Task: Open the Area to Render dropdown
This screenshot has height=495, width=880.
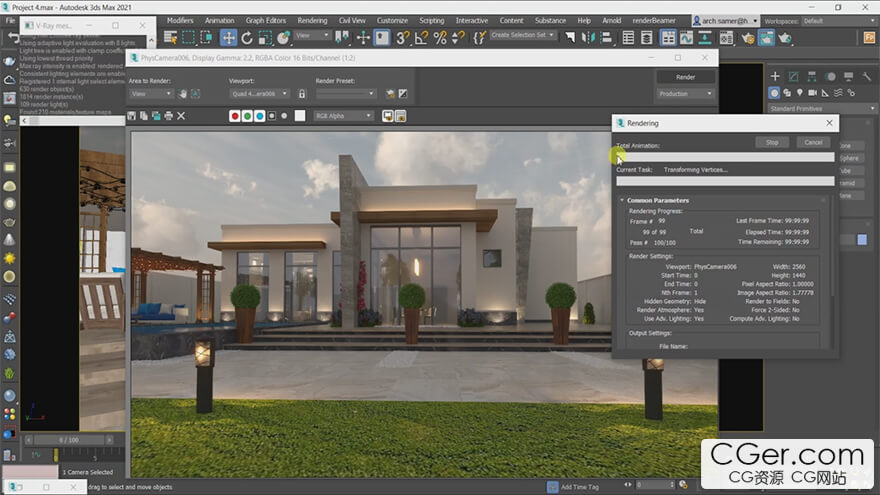Action: point(151,94)
